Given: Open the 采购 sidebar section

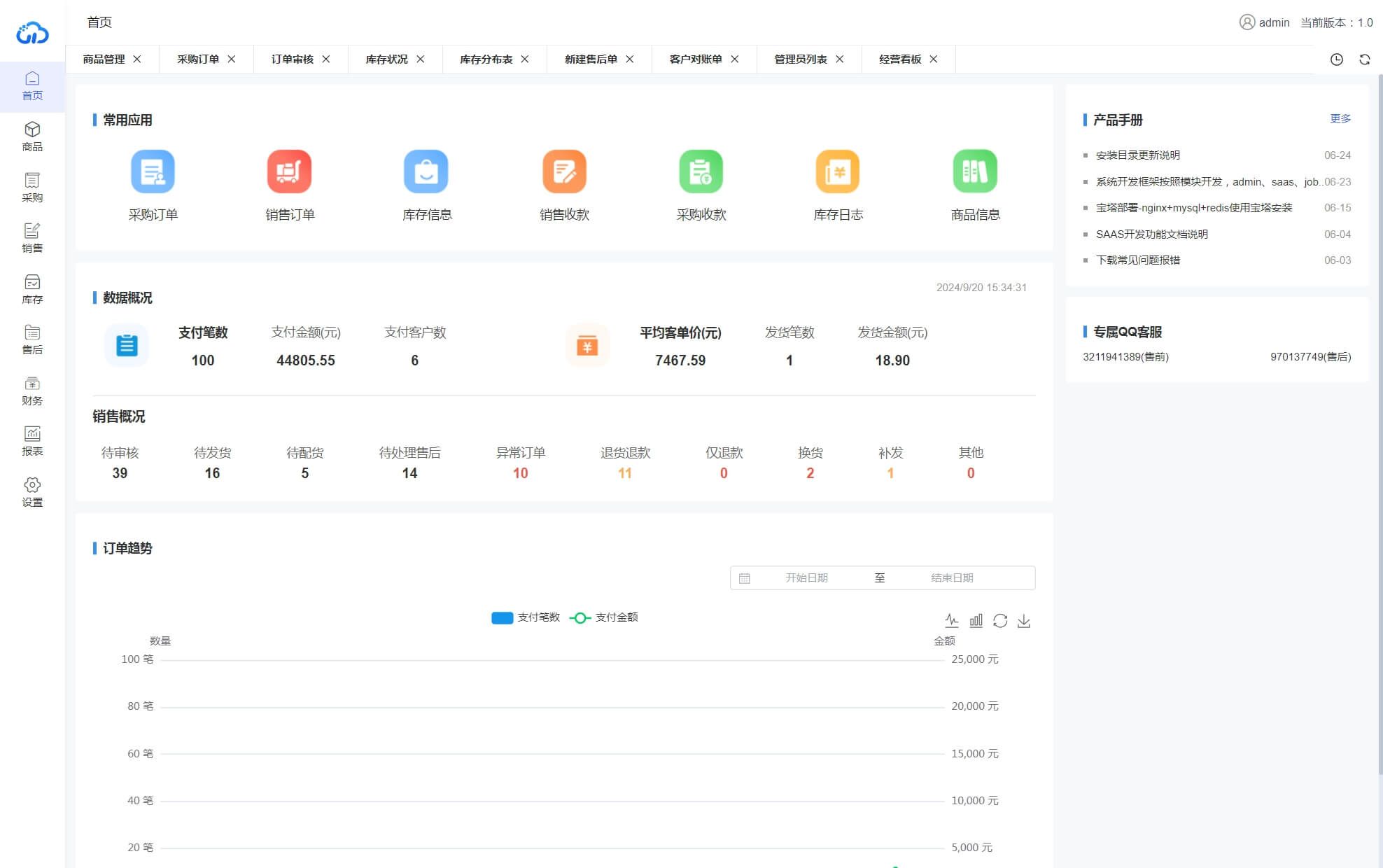Looking at the screenshot, I should (32, 188).
